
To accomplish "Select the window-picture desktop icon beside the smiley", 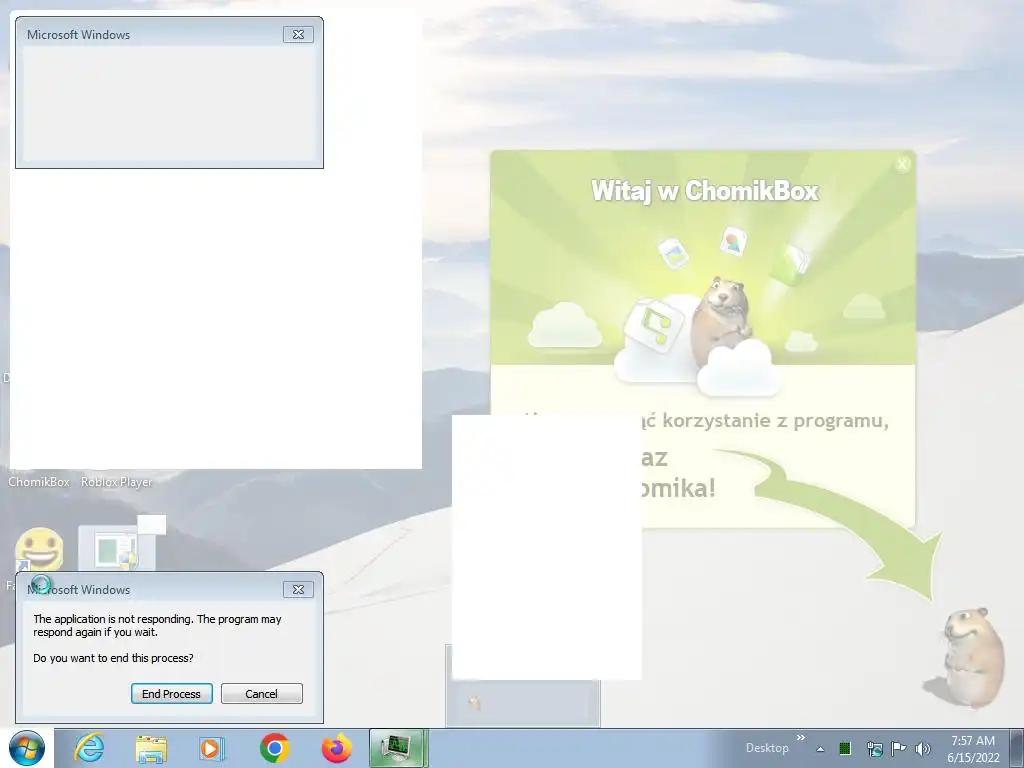I will tap(116, 549).
